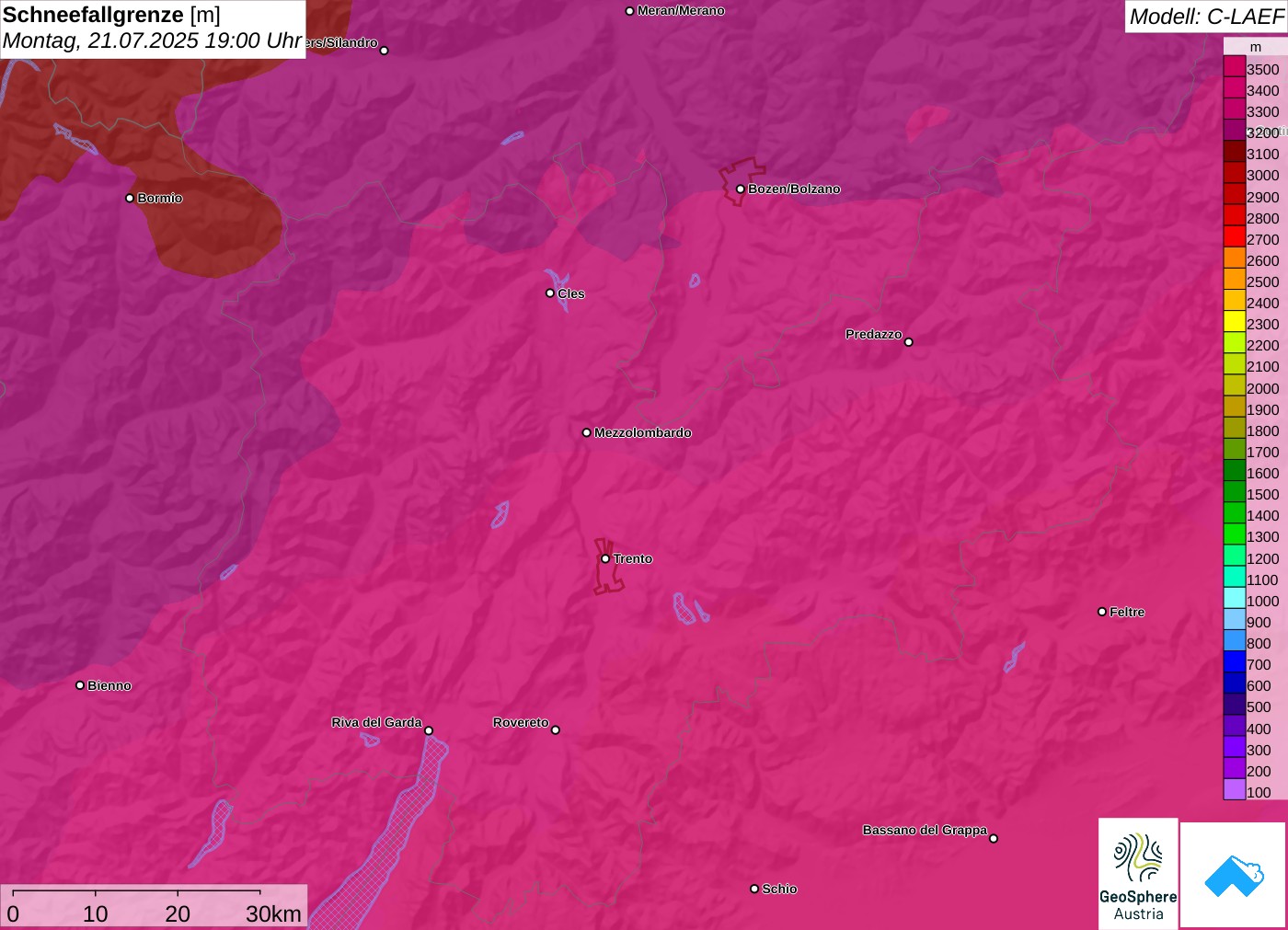Click the Trento city boundary outline

point(607,568)
